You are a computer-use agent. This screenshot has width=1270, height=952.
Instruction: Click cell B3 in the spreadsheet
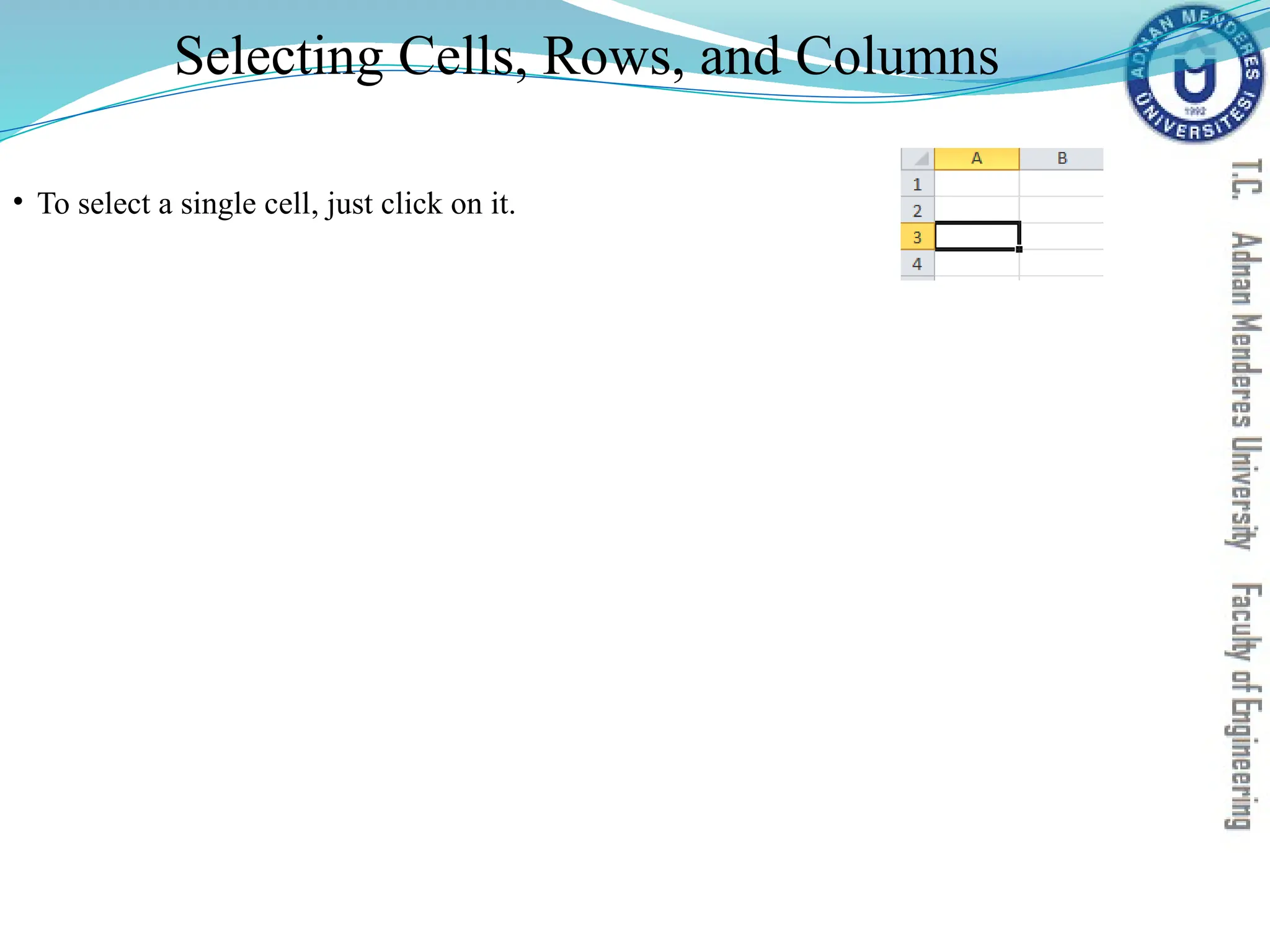pos(1062,237)
